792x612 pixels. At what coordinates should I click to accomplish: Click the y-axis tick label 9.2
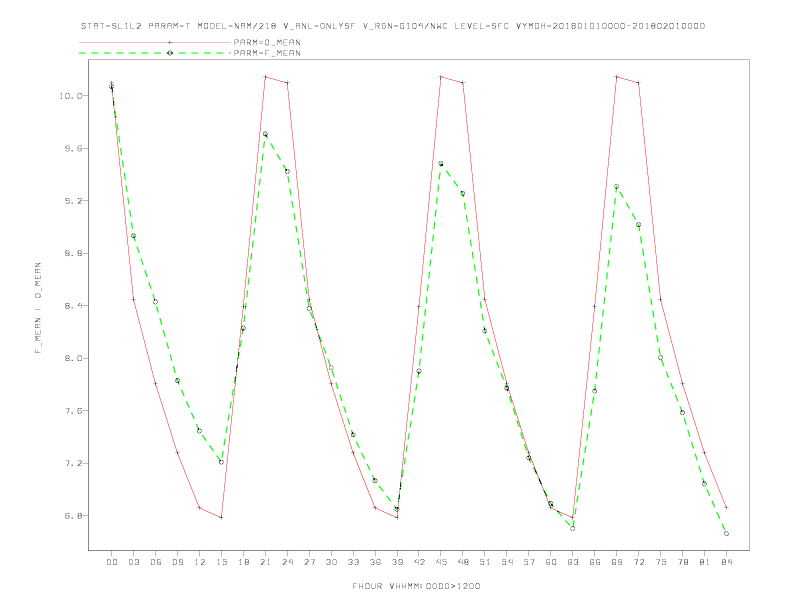[x=74, y=201]
